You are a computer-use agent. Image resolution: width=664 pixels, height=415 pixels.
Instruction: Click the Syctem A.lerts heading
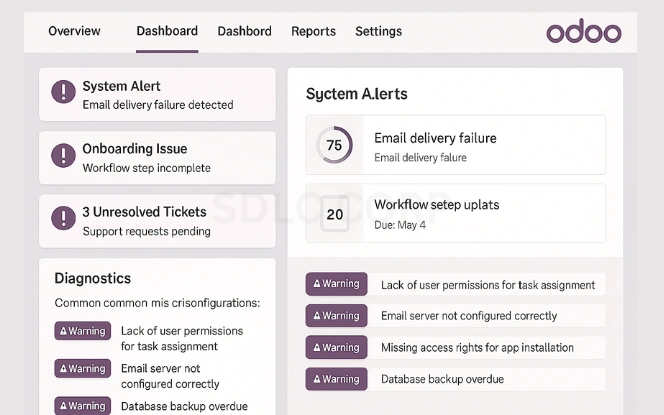click(x=357, y=94)
